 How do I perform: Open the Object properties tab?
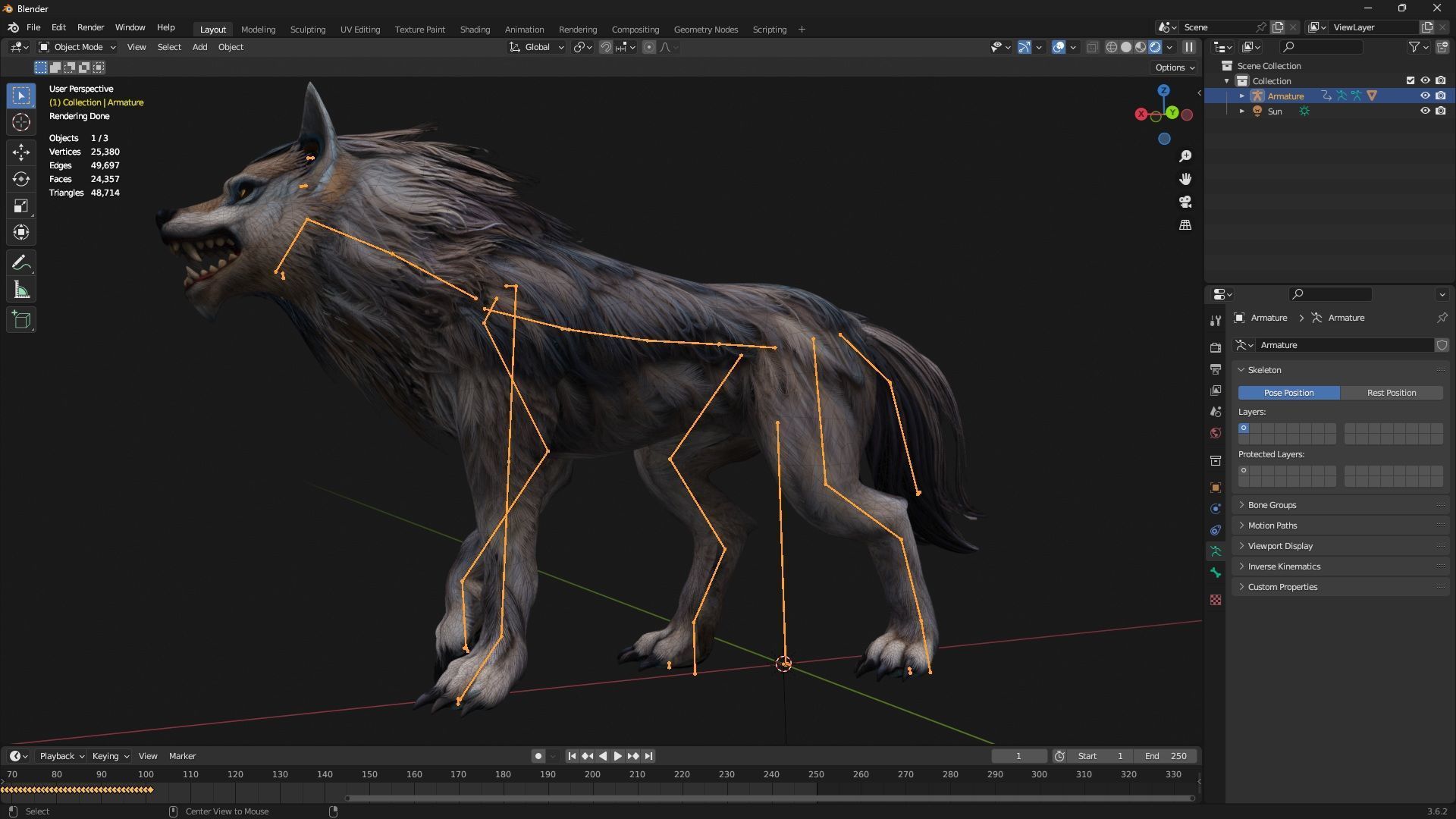(1216, 488)
